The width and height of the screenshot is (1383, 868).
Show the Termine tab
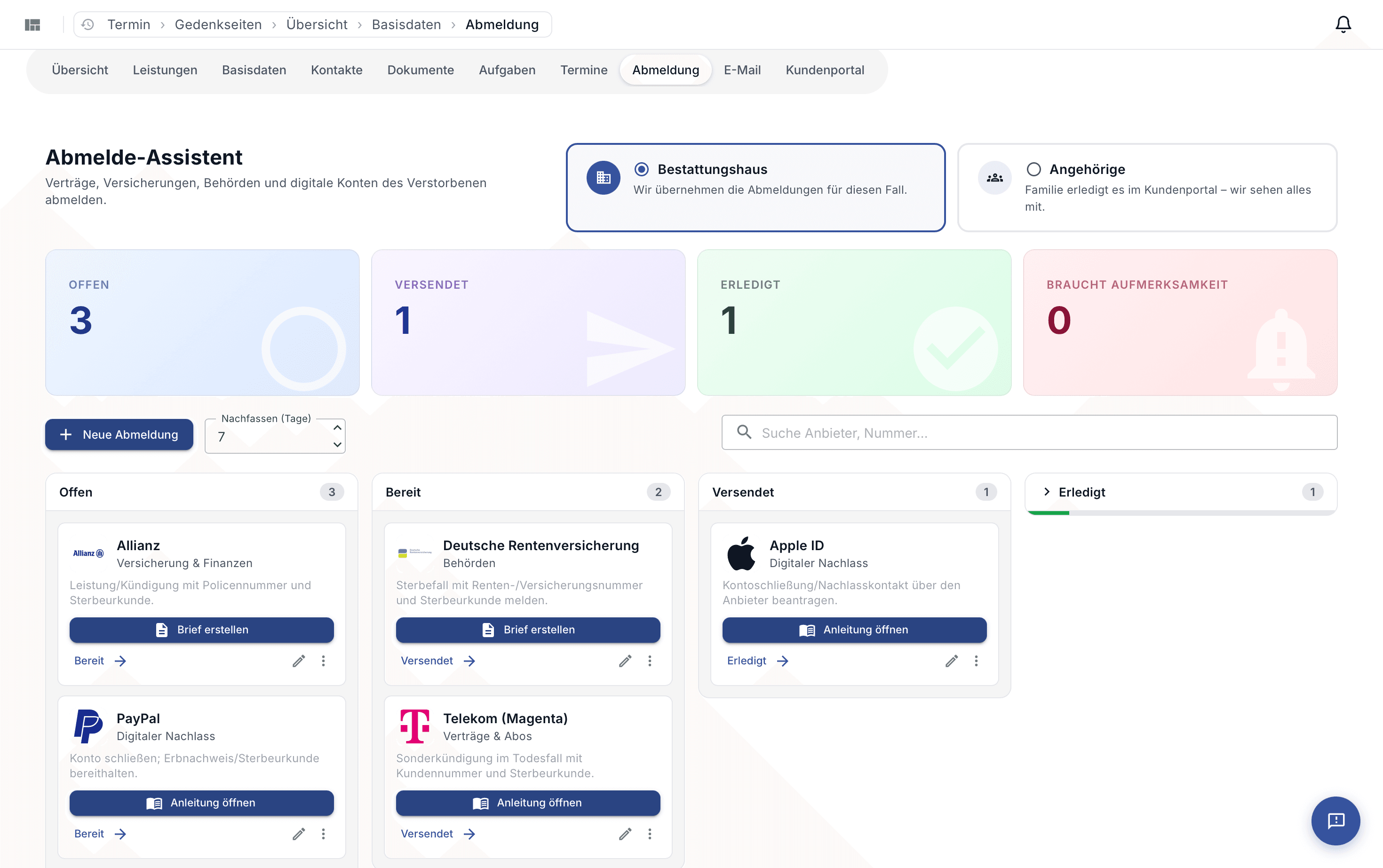pos(583,70)
